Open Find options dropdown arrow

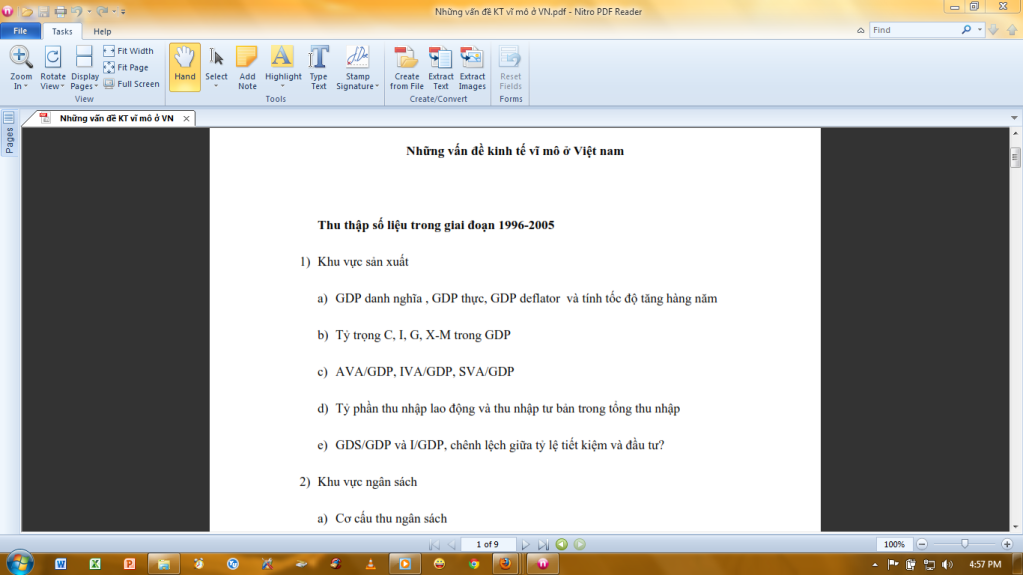coord(979,30)
